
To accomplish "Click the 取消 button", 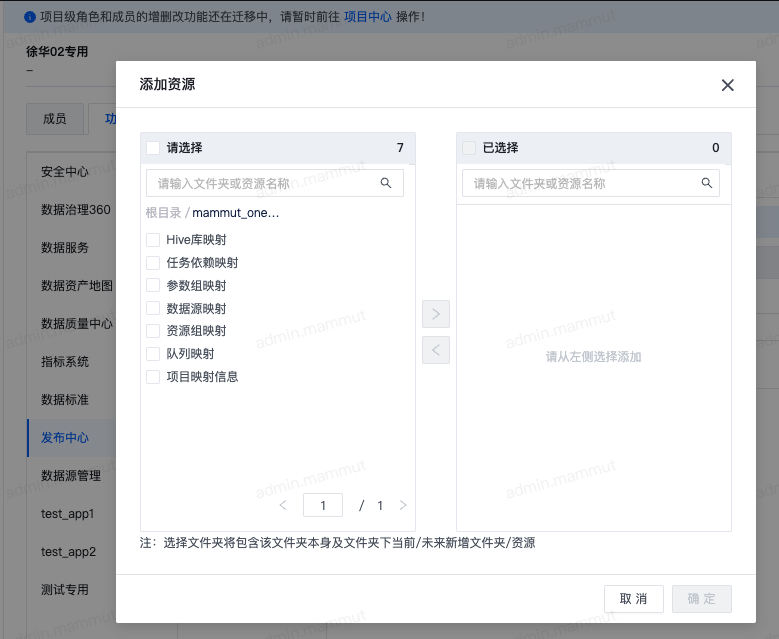I will pyautogui.click(x=633, y=599).
